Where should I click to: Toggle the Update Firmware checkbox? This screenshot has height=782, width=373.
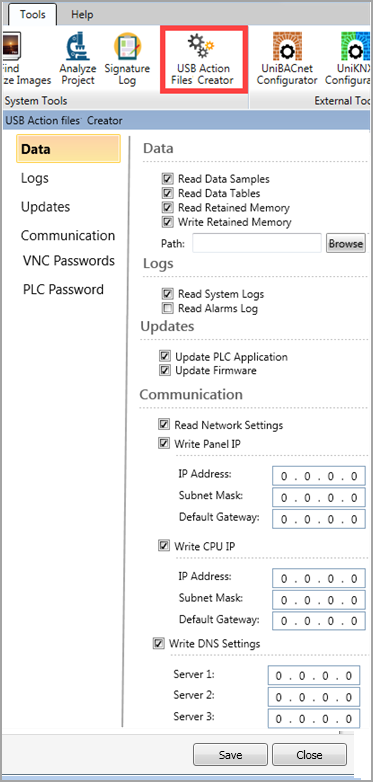pos(165,371)
